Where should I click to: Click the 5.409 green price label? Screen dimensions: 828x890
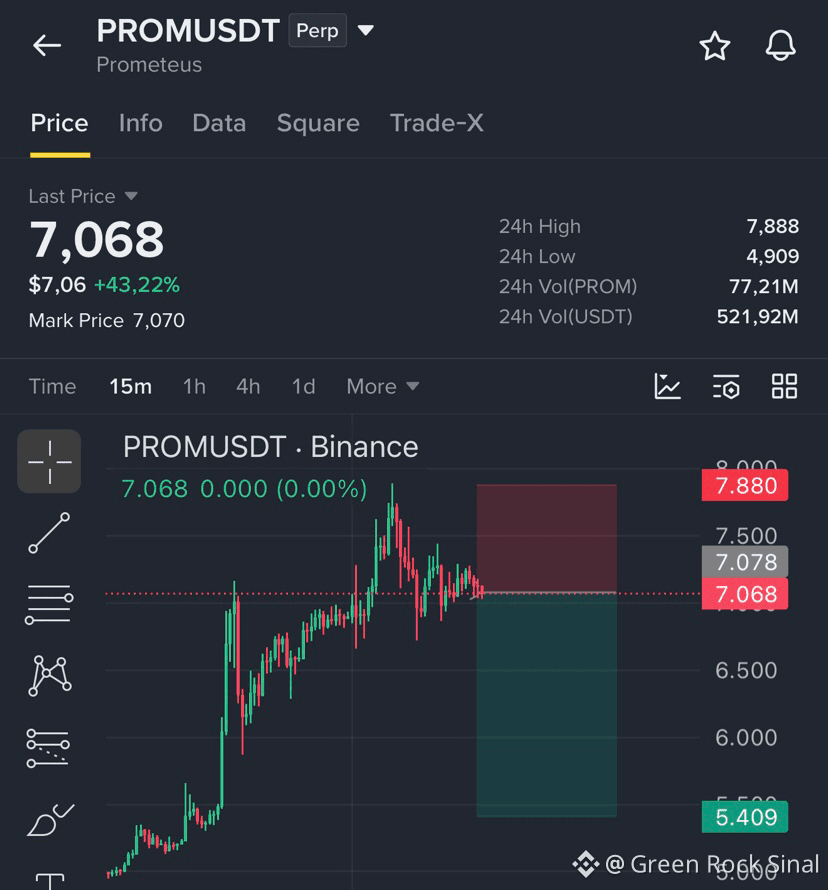click(x=745, y=817)
